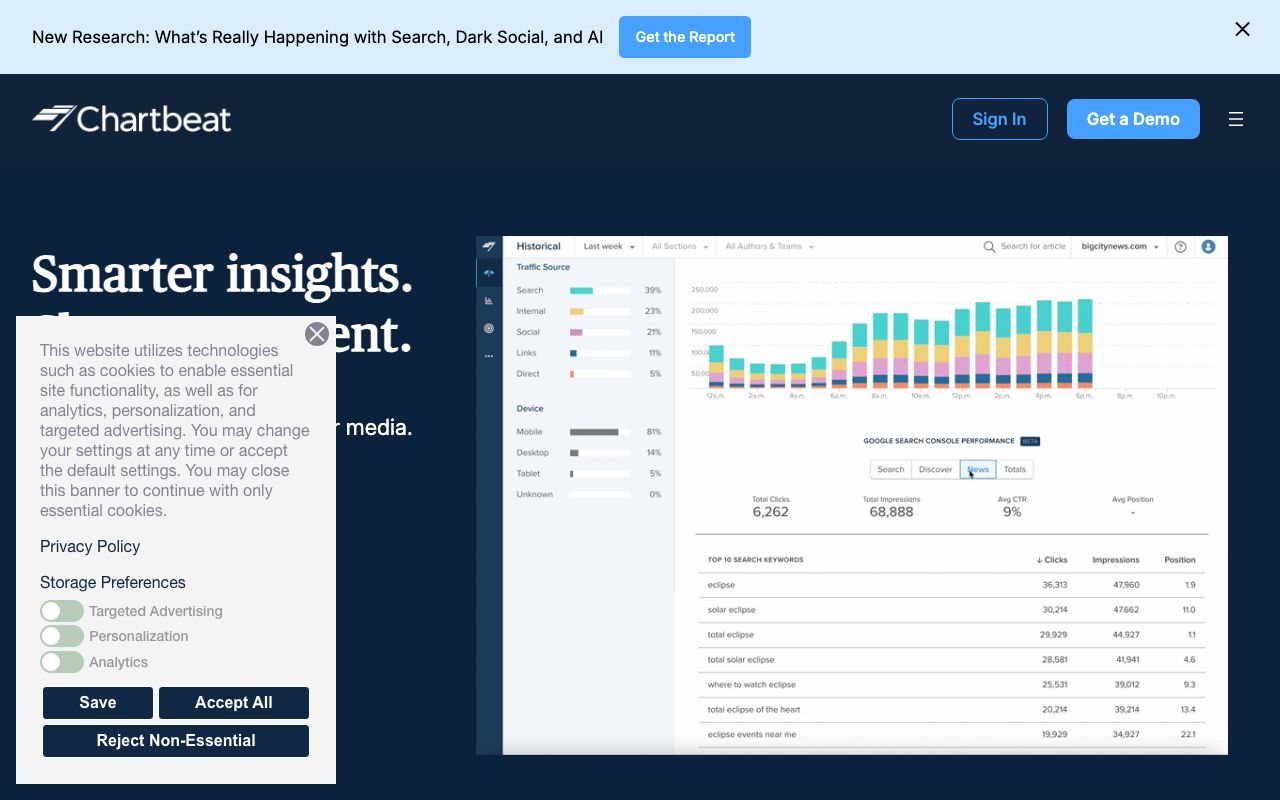Click the Sign In button
This screenshot has width=1280, height=800.
tap(999, 119)
